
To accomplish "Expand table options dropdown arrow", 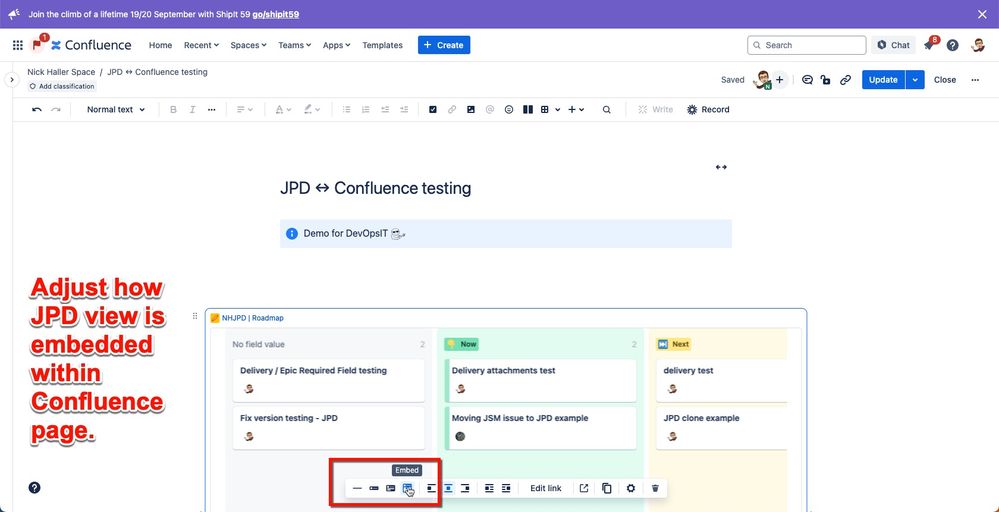I will tap(557, 110).
